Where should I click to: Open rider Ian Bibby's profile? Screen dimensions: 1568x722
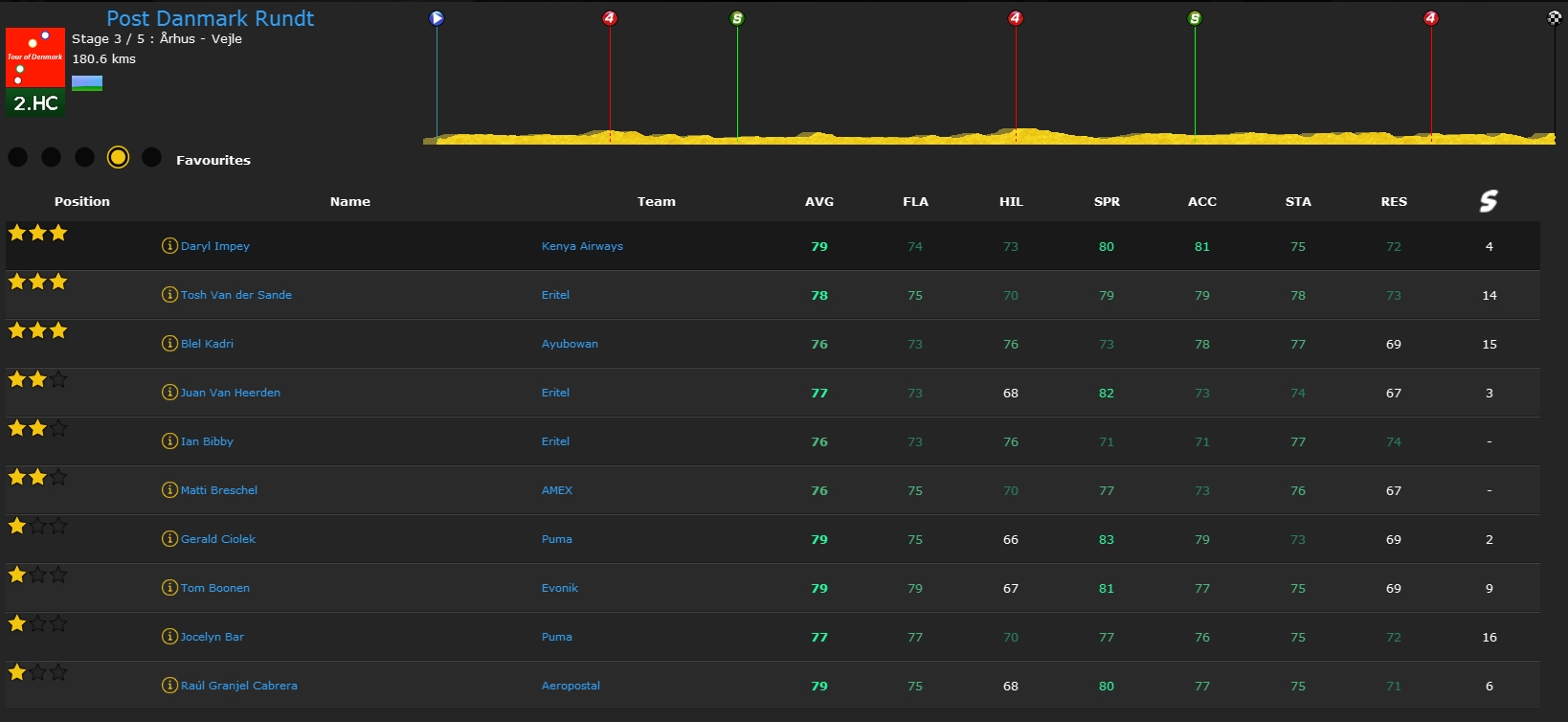207,441
